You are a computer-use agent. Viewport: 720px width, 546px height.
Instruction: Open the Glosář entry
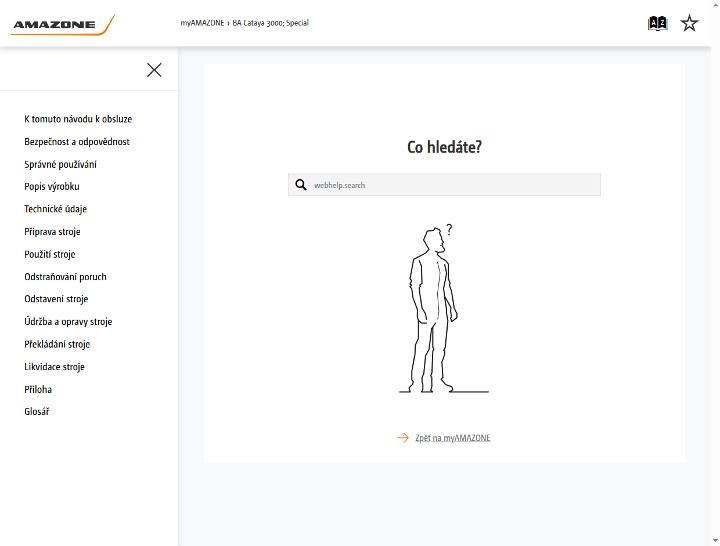coord(37,411)
